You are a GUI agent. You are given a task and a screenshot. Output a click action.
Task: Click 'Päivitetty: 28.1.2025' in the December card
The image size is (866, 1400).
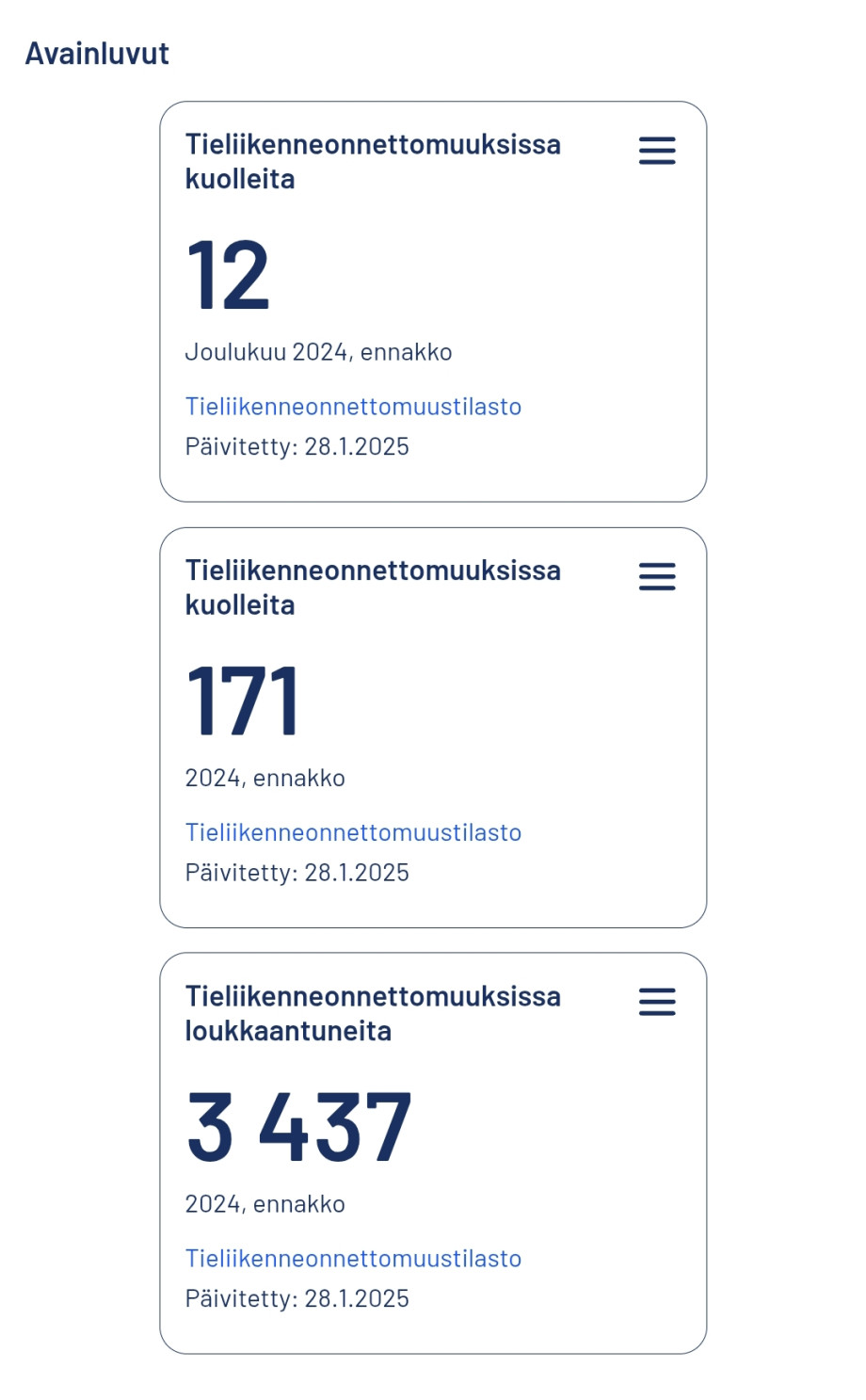(x=297, y=446)
